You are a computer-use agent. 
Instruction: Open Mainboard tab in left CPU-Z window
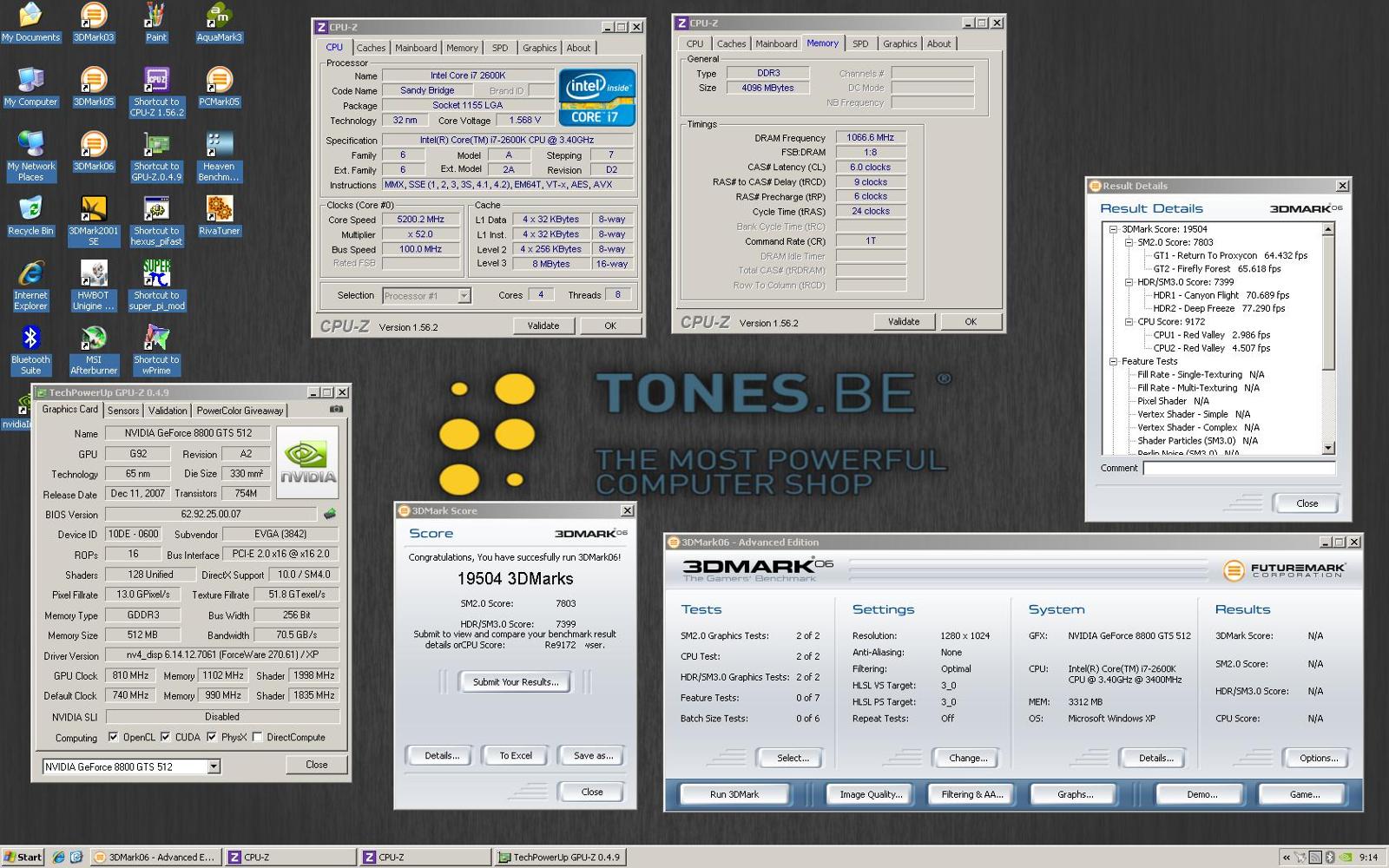click(416, 48)
